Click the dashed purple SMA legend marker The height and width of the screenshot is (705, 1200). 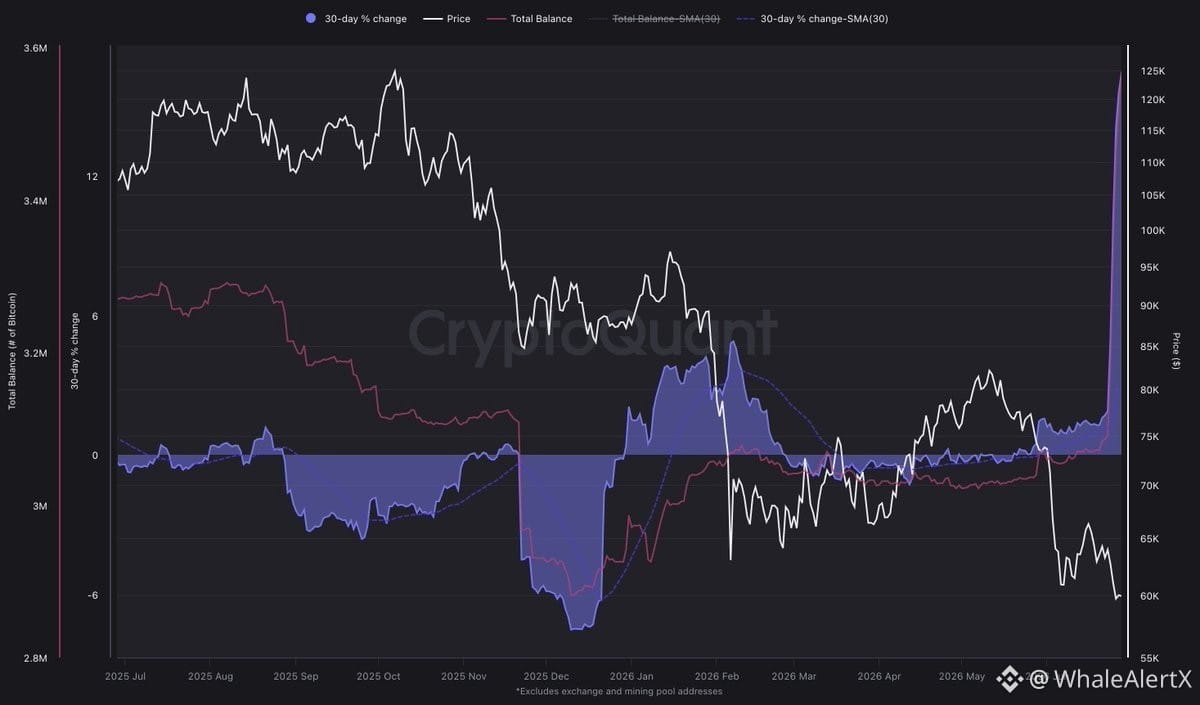[746, 19]
